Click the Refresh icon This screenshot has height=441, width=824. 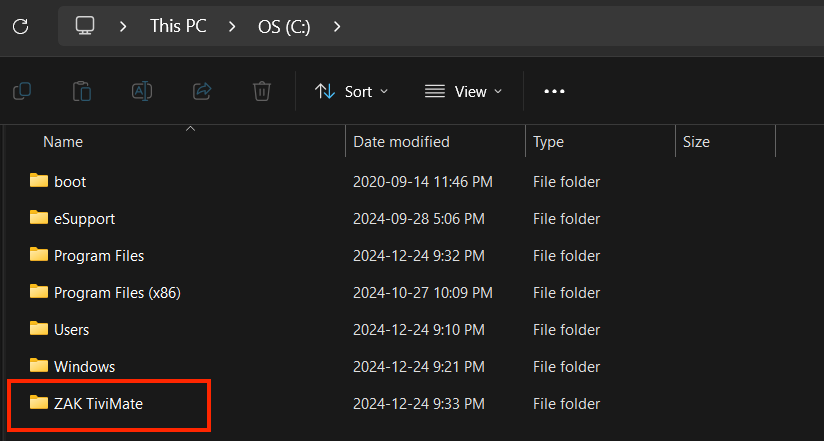(20, 26)
